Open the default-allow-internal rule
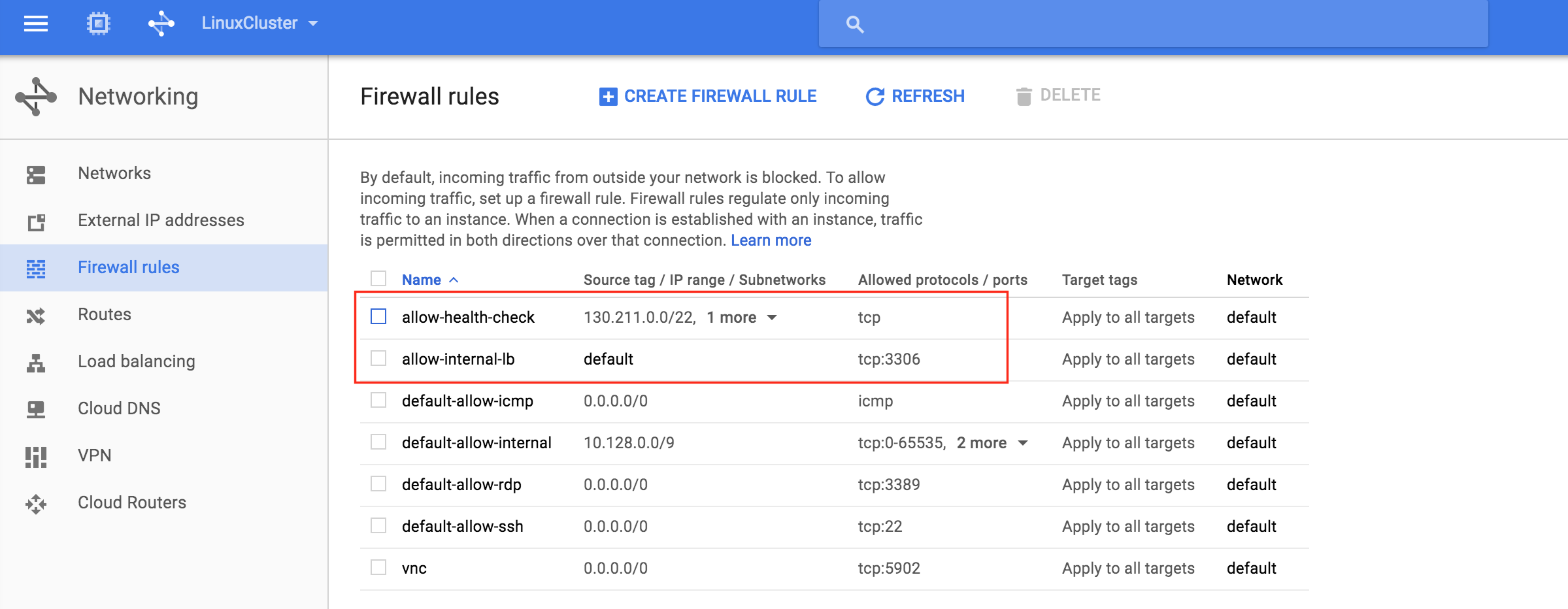Image resolution: width=1568 pixels, height=609 pixels. point(476,443)
